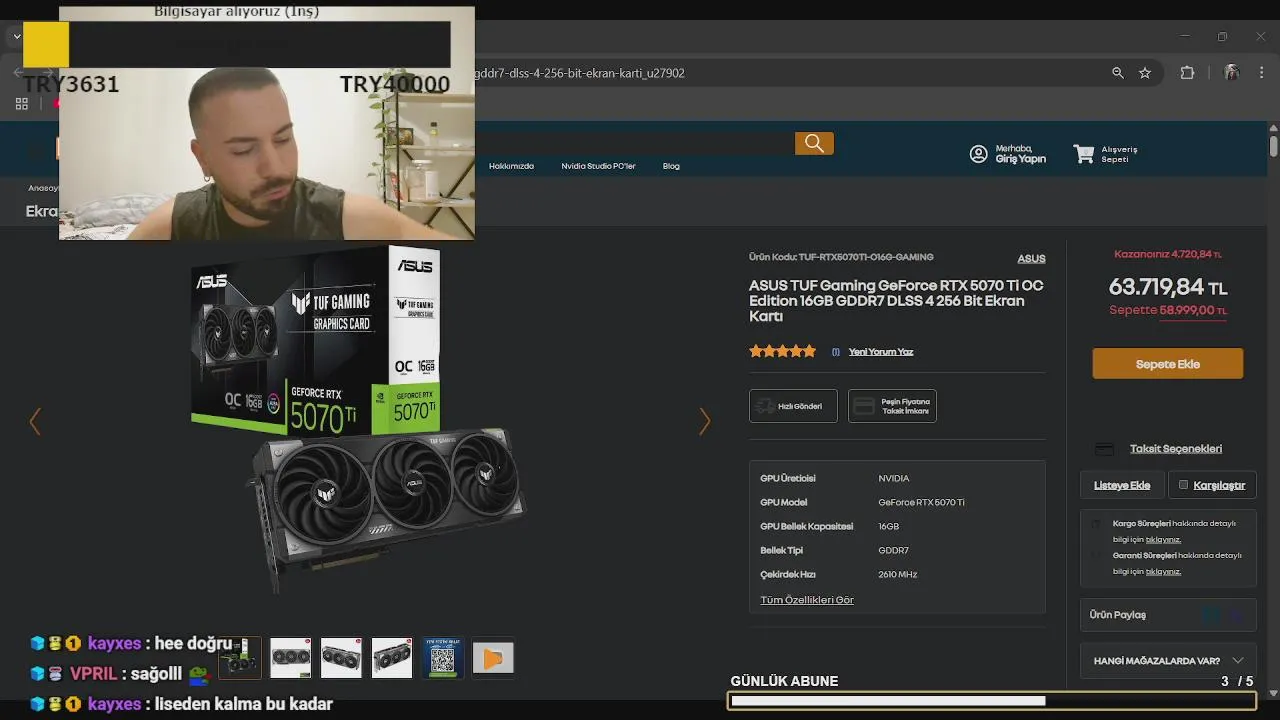Click the Ürün Kodu product code text
The height and width of the screenshot is (720, 1280).
841,258
